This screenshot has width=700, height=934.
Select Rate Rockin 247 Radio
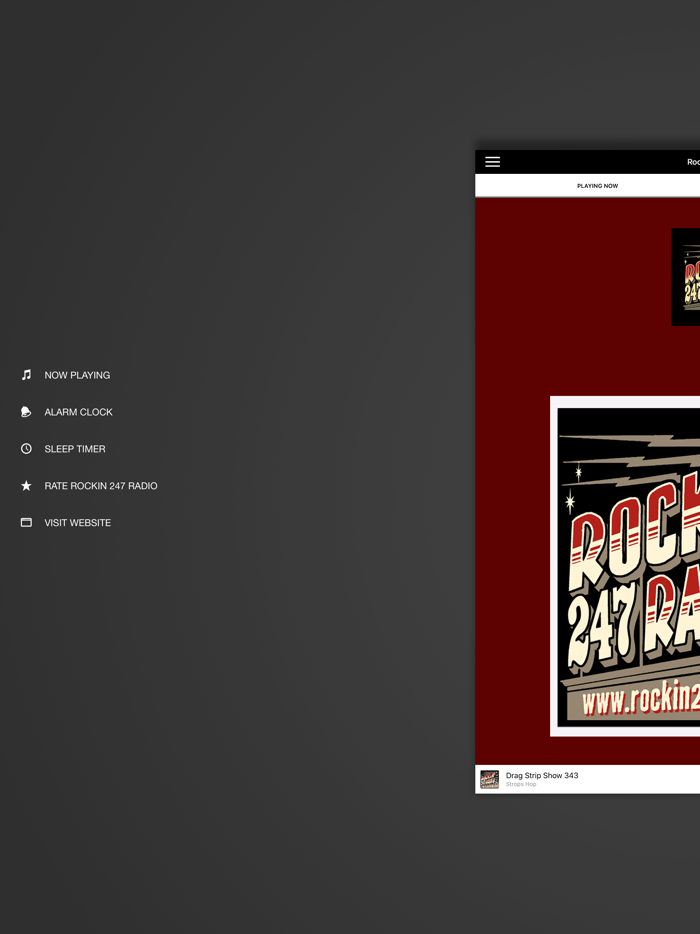coord(101,486)
